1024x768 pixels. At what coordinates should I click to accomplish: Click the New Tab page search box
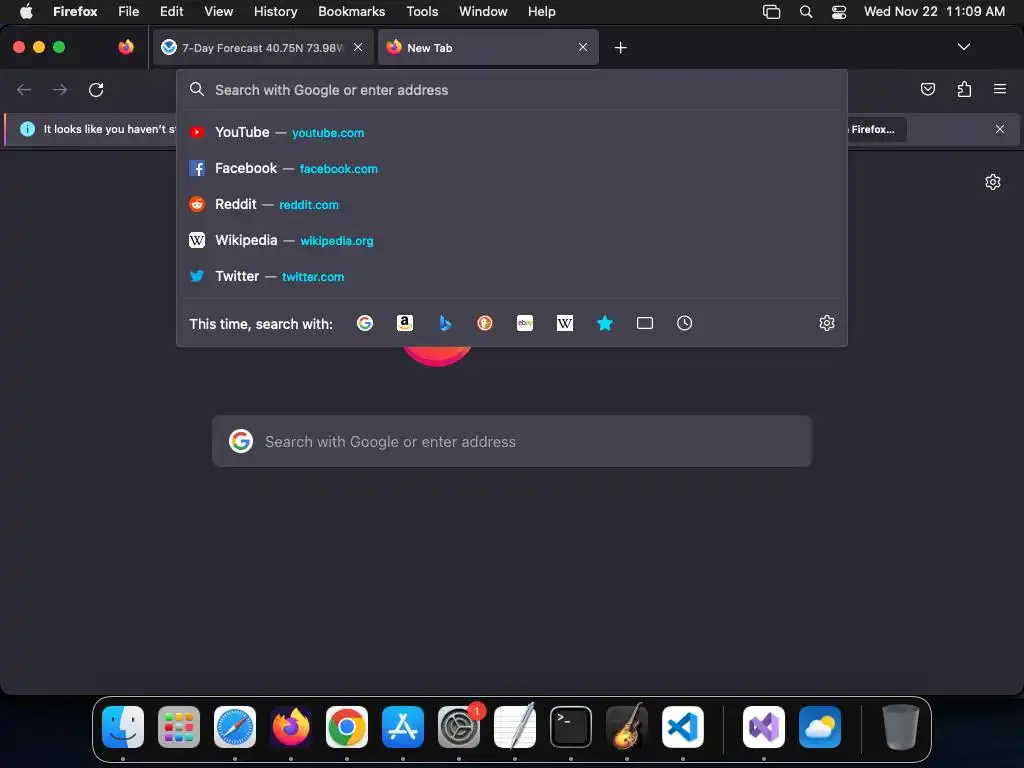pos(512,441)
